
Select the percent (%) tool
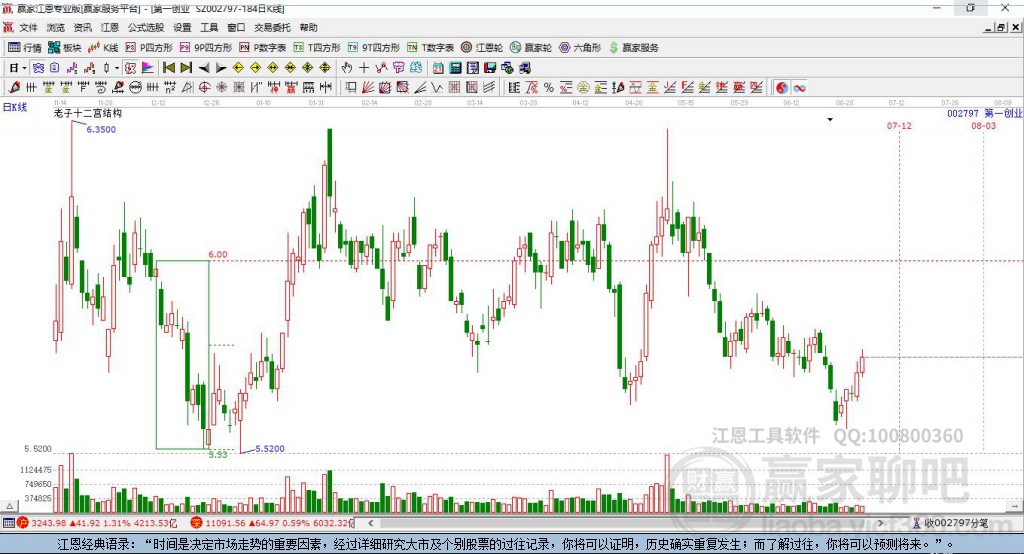click(549, 88)
